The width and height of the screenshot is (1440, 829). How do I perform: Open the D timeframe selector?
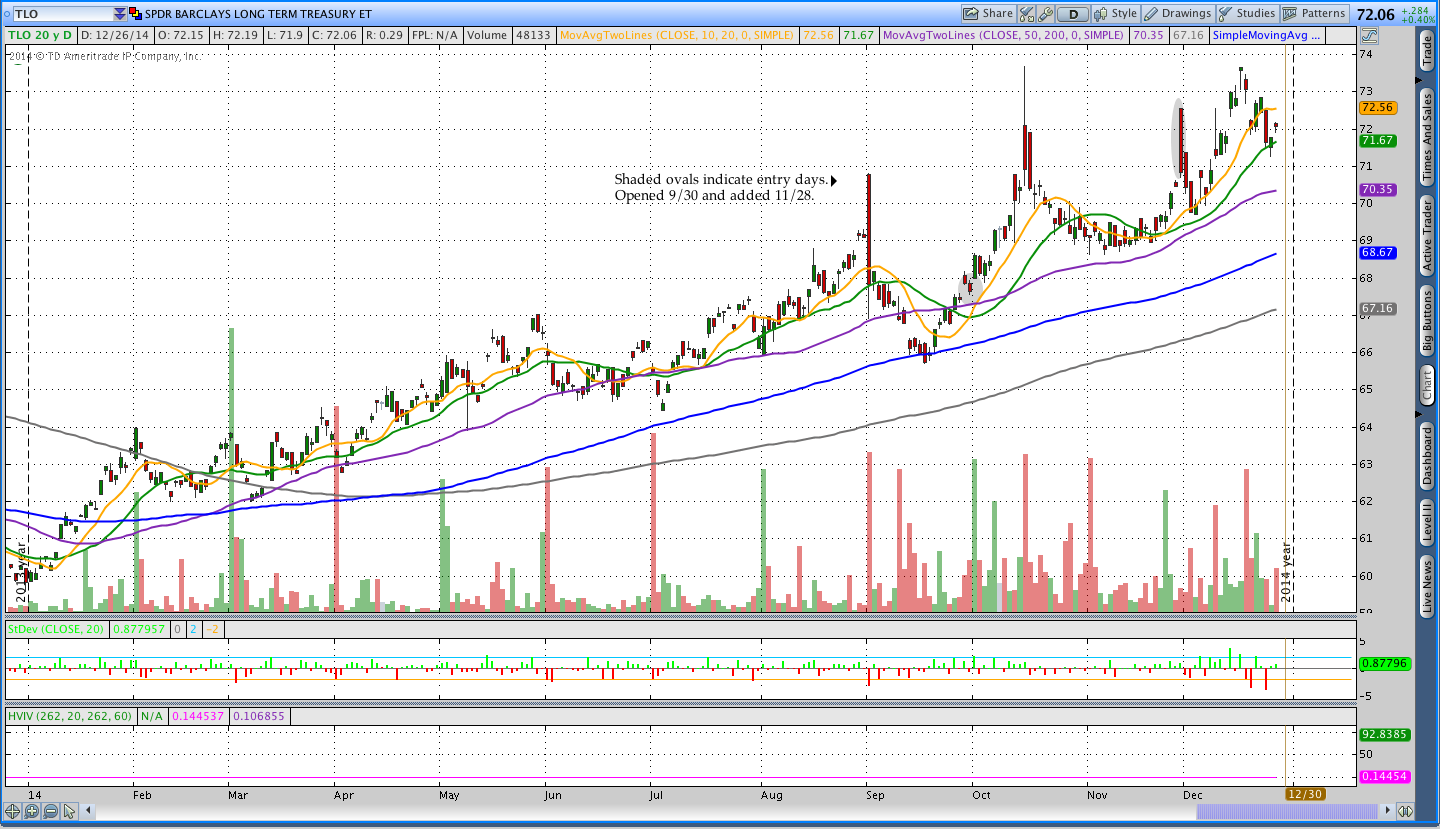coord(1073,14)
